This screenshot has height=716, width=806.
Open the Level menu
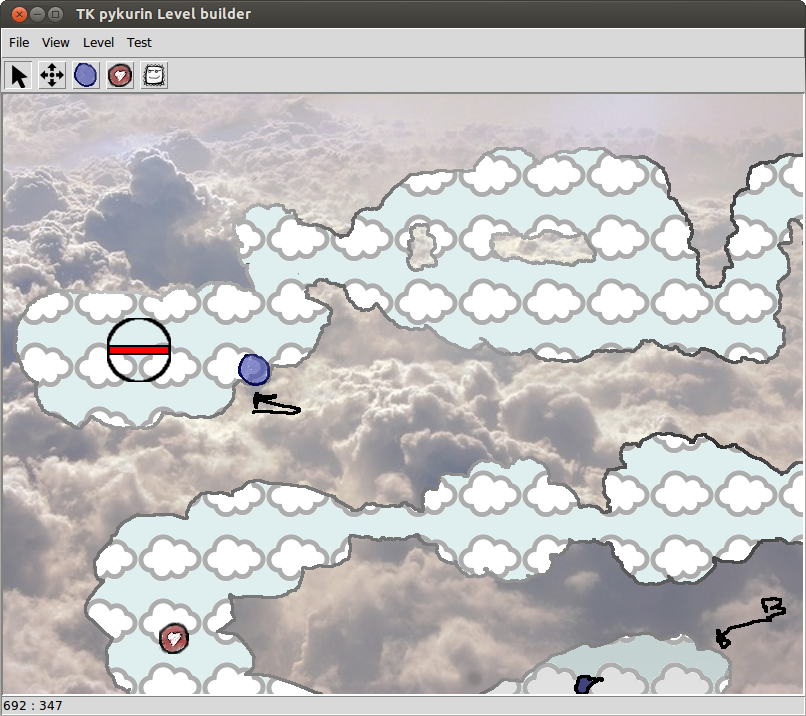98,43
